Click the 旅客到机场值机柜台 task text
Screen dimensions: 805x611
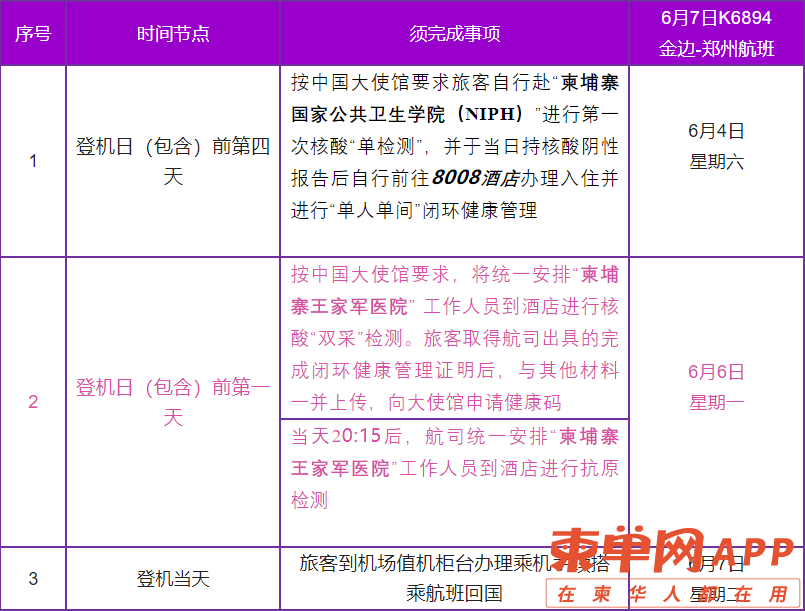[x=454, y=579]
